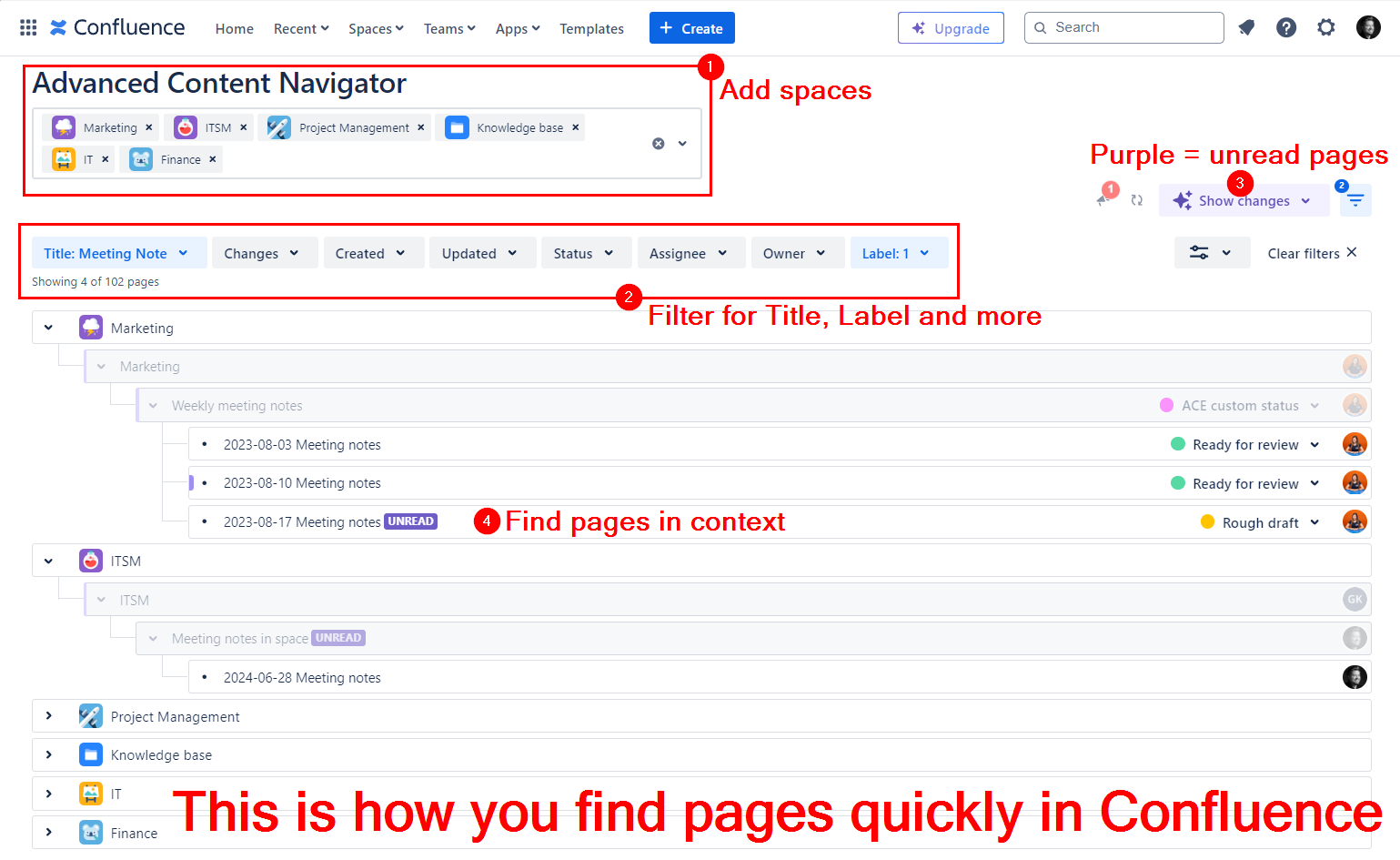Open the Recent menu
This screenshot has width=1400, height=860.
point(301,29)
